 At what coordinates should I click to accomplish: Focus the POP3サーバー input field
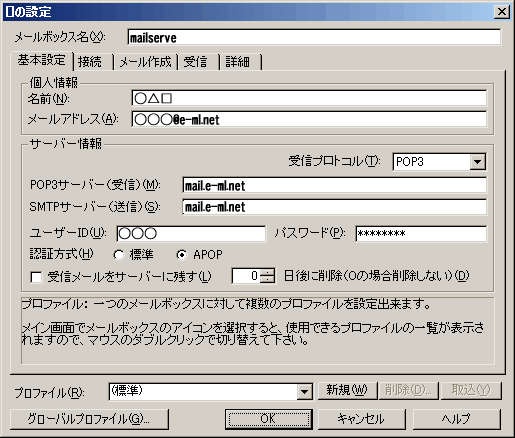[334, 185]
